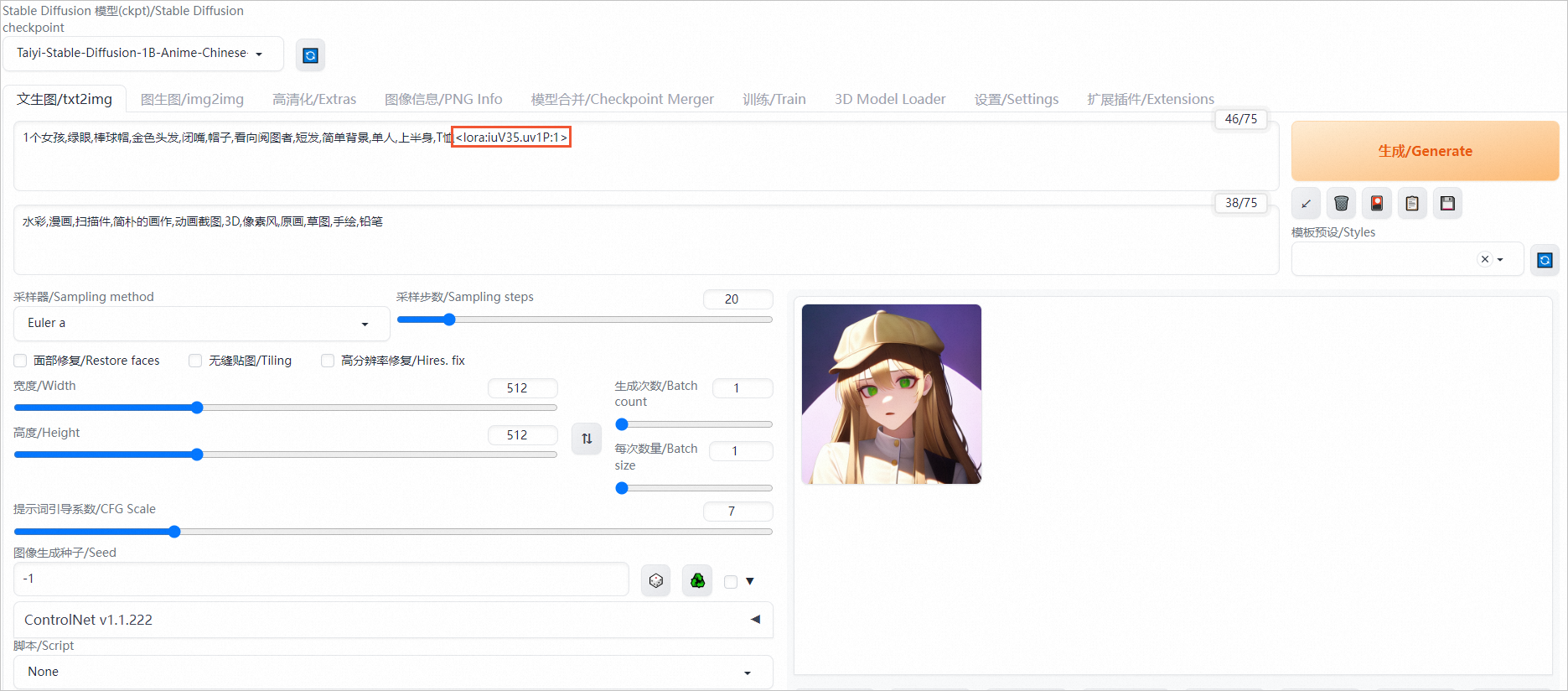The width and height of the screenshot is (1568, 691).
Task: Clear the prompt with the trash icon
Action: (x=1341, y=203)
